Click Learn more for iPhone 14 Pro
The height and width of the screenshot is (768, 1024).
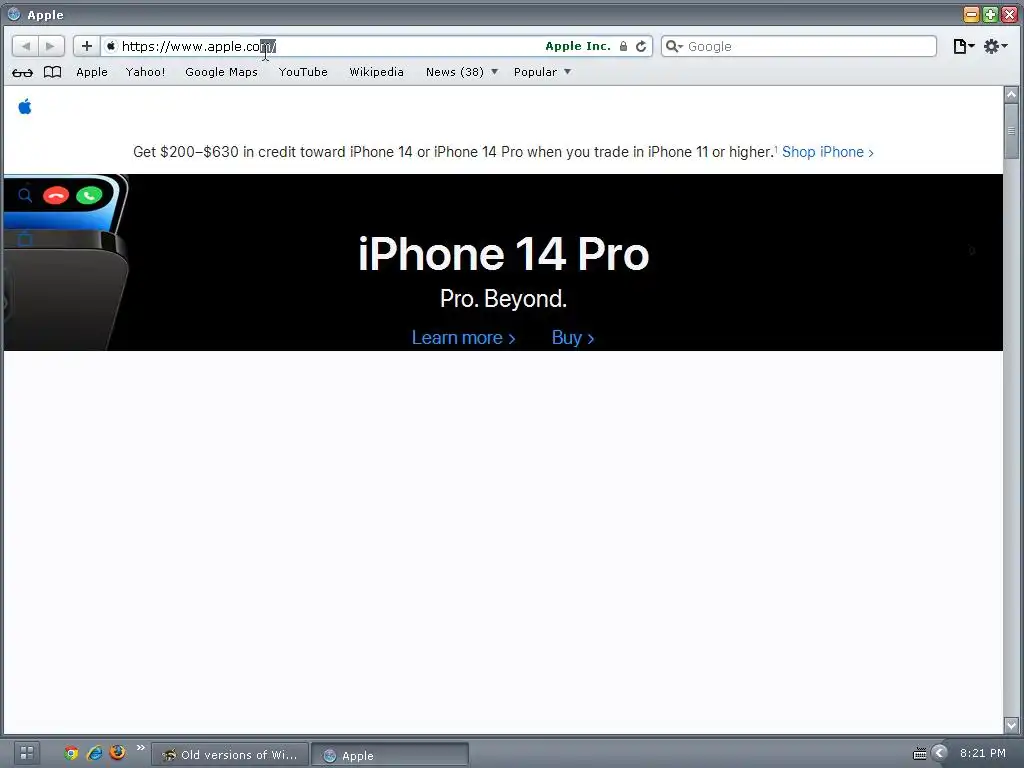pyautogui.click(x=463, y=338)
